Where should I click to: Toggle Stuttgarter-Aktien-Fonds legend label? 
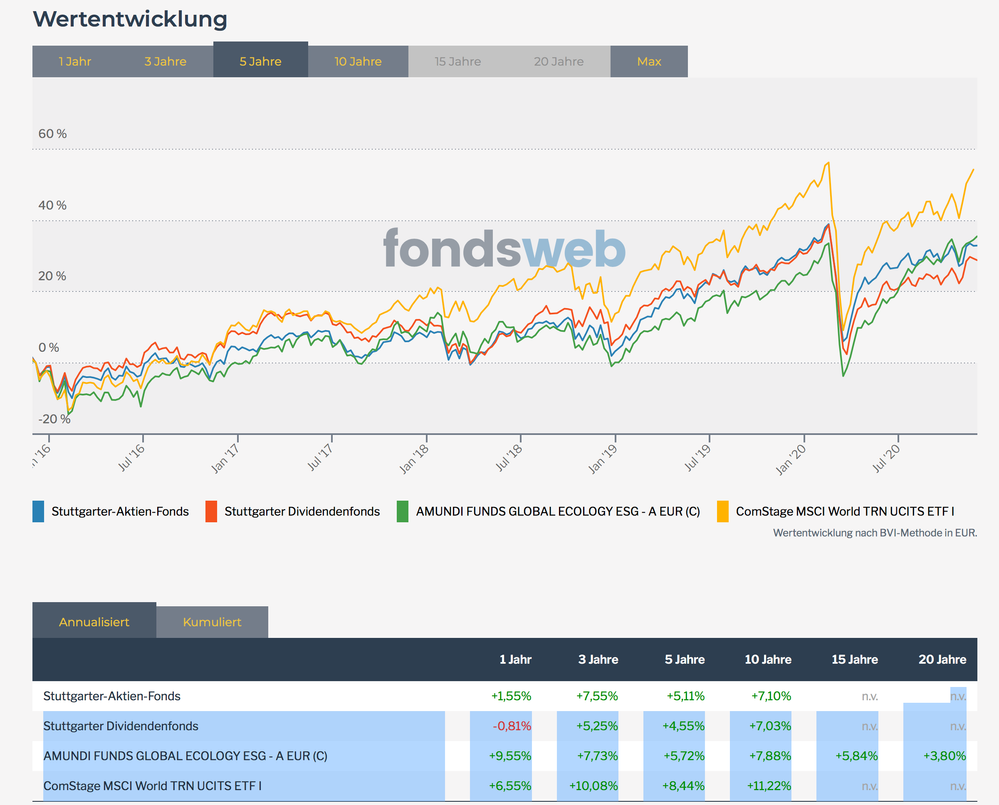point(121,511)
